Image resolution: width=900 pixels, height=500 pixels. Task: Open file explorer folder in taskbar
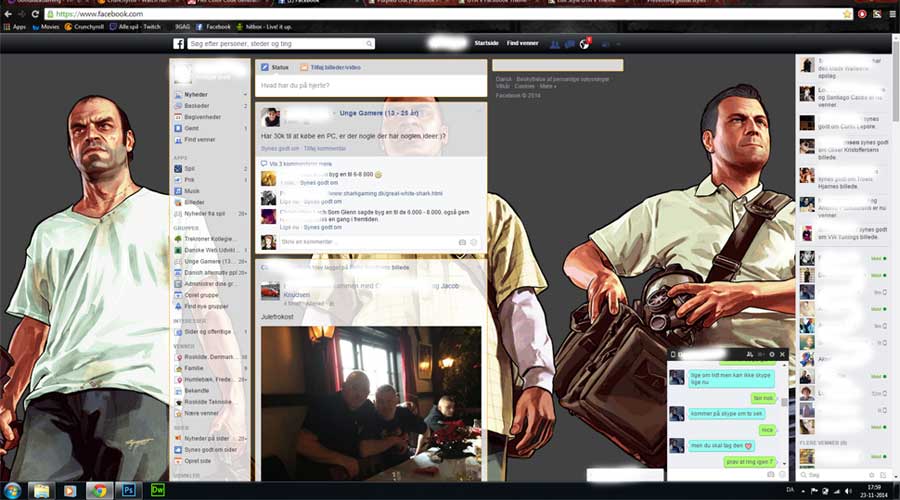41,490
